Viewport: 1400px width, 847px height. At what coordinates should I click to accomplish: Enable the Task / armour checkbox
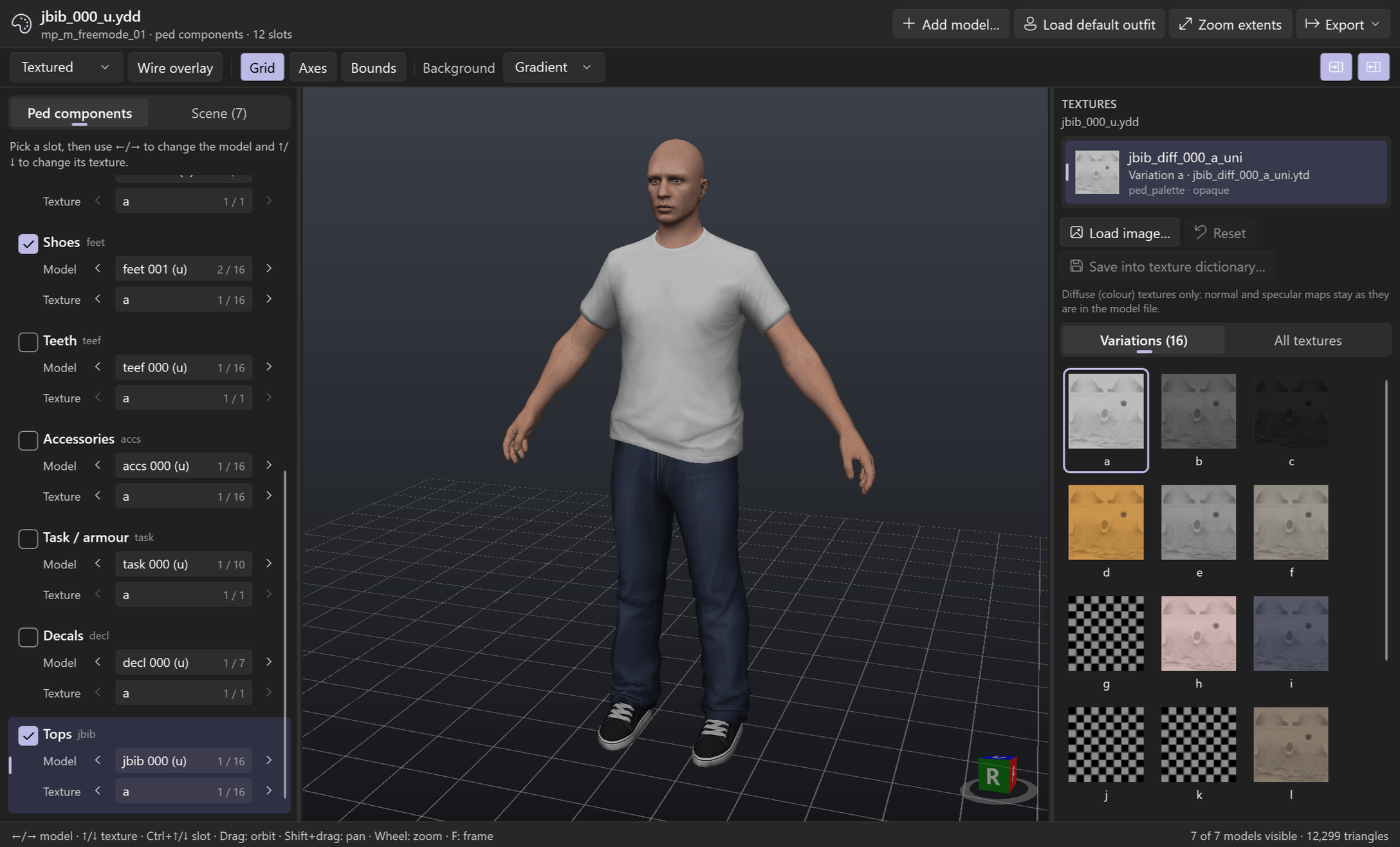point(28,539)
